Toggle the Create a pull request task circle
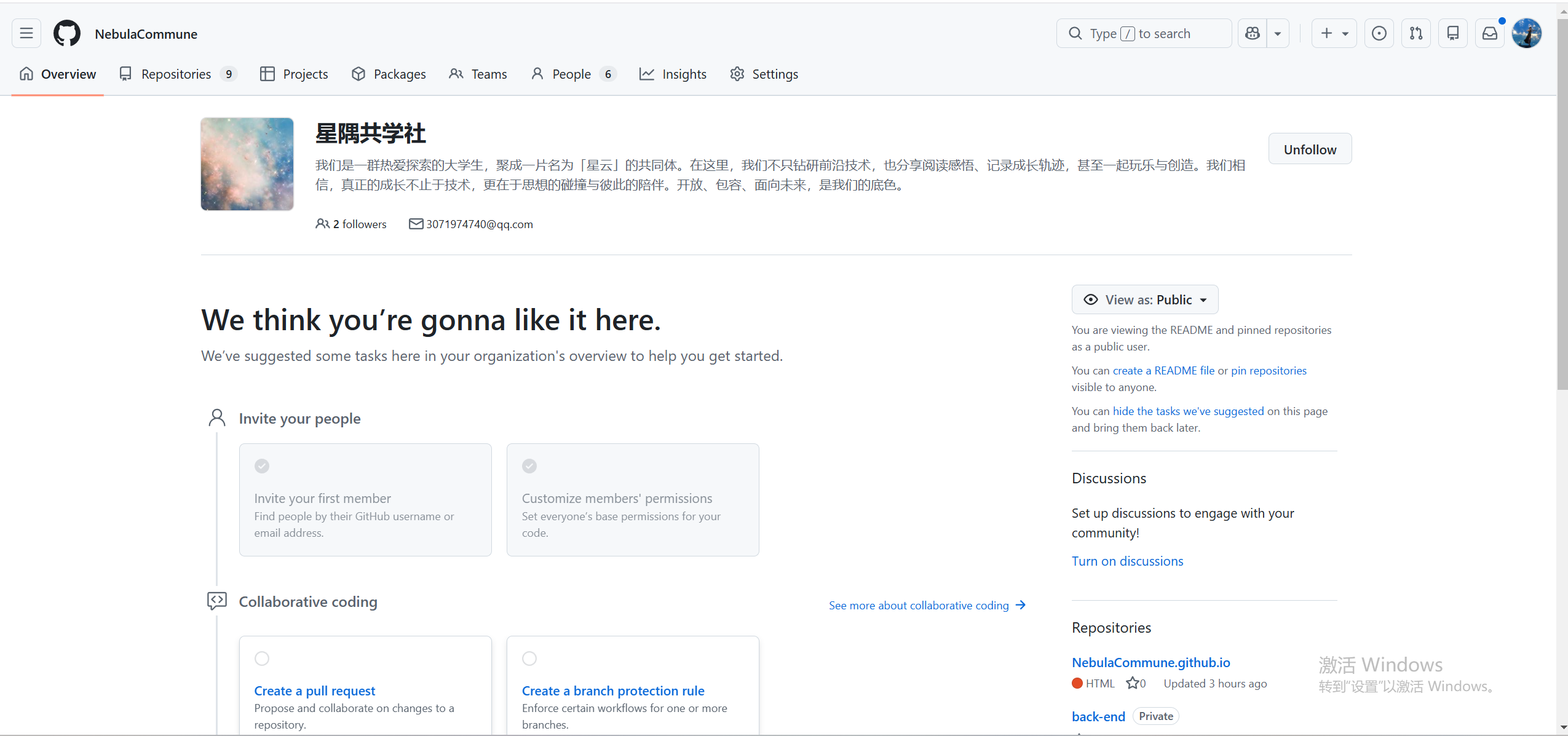The image size is (1568, 736). [262, 659]
